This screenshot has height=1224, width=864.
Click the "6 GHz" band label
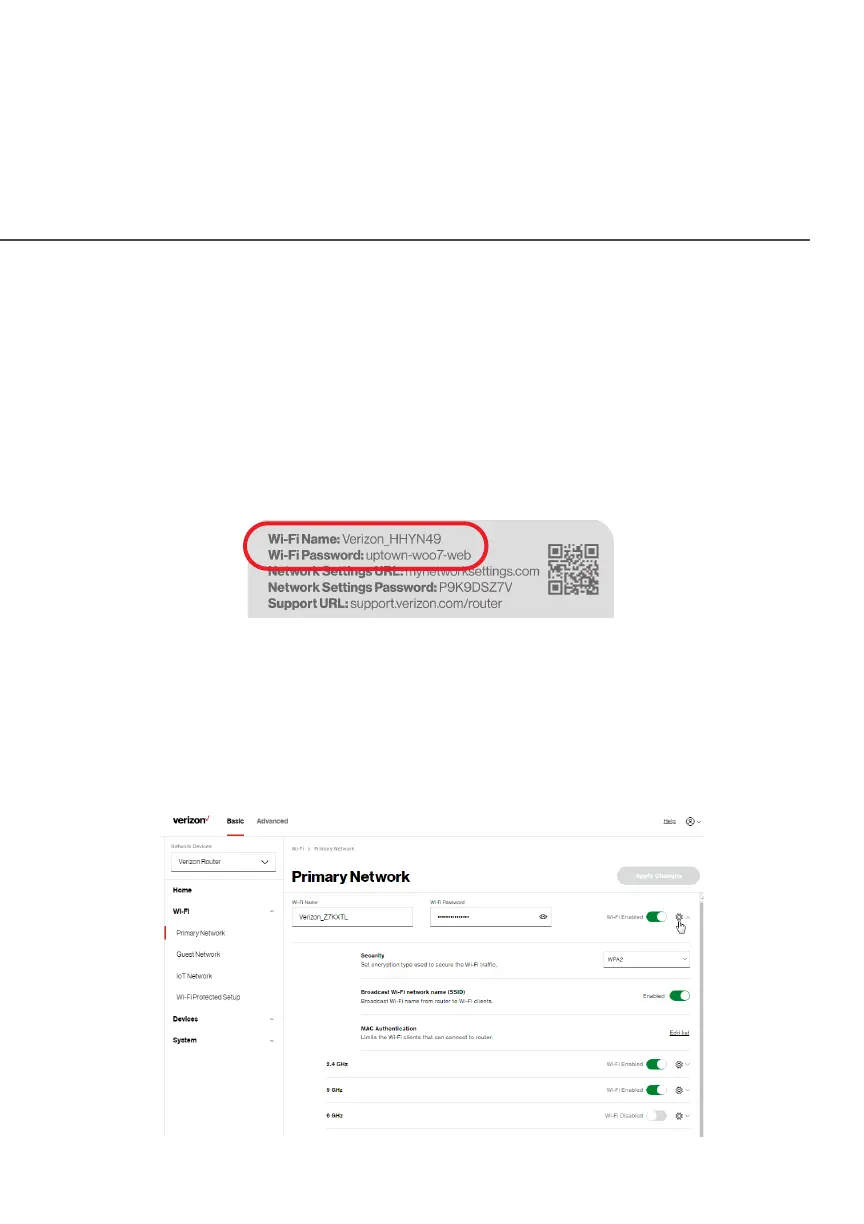click(333, 1115)
